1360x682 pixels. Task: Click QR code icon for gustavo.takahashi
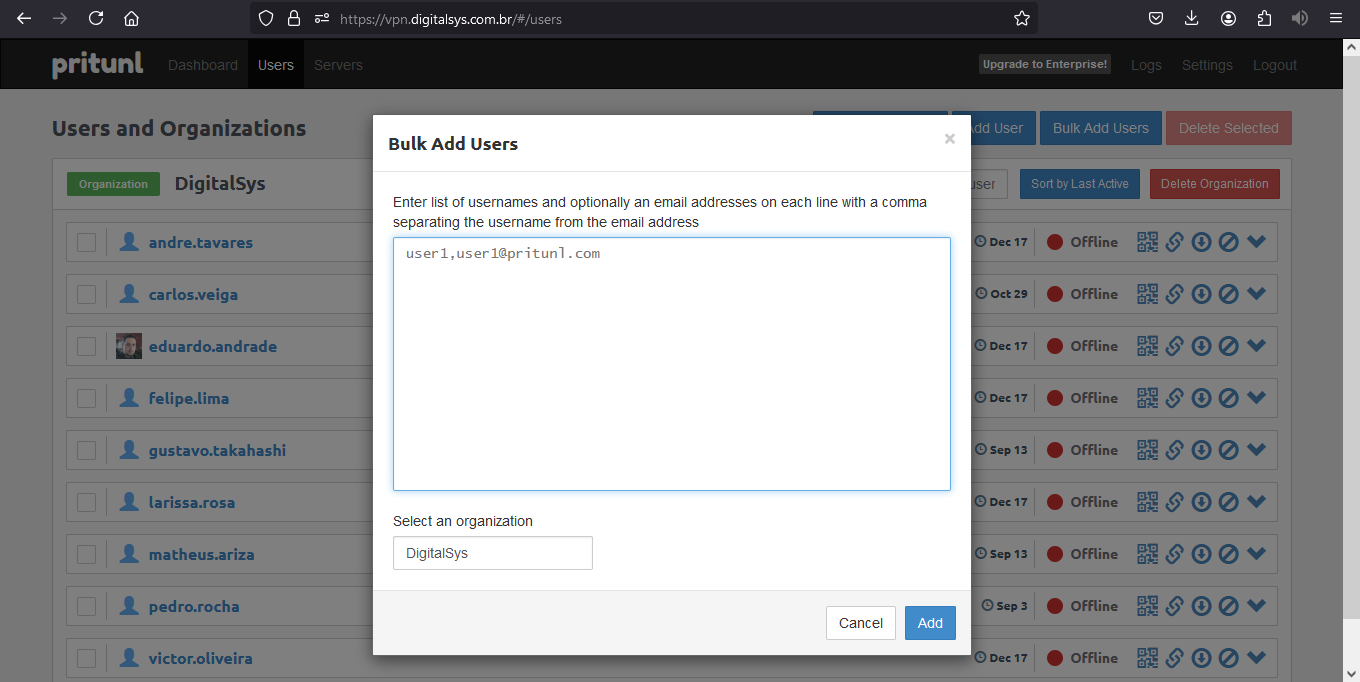pyautogui.click(x=1147, y=450)
